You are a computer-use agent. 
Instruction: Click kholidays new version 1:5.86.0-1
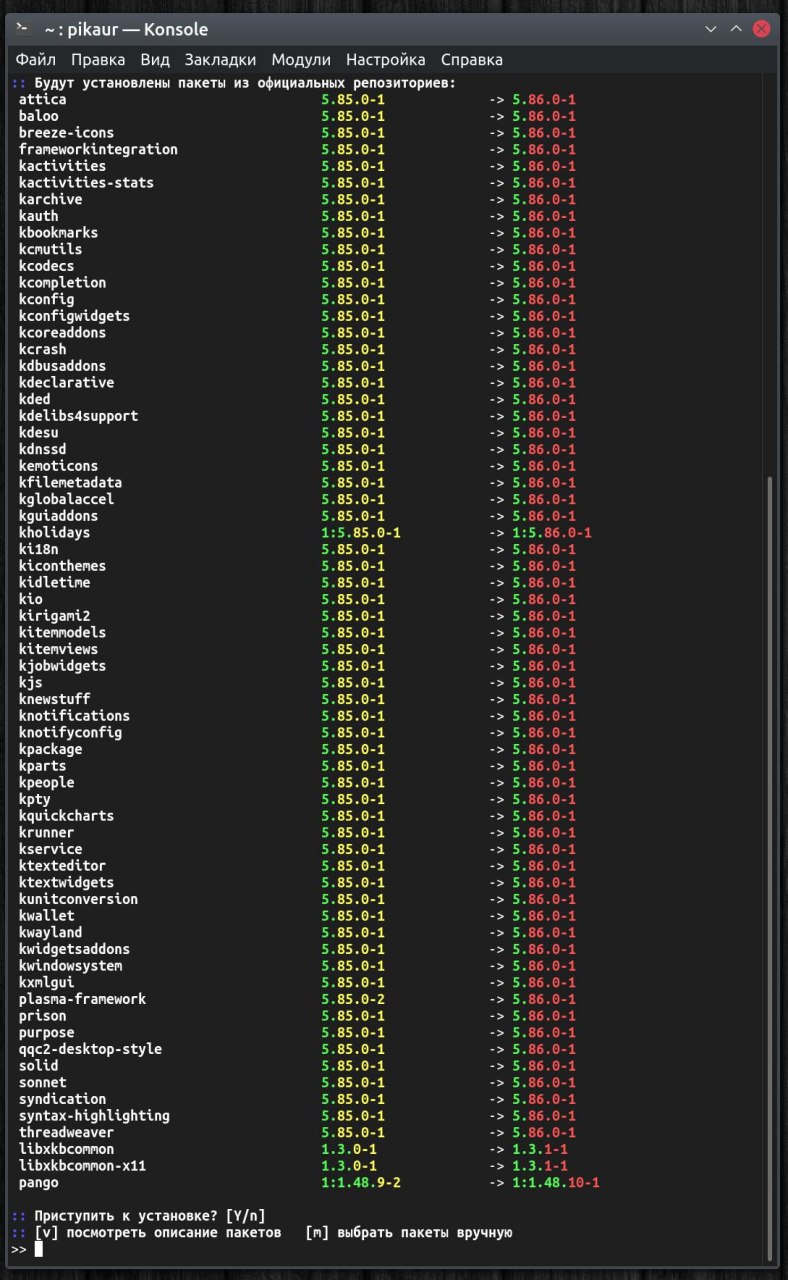click(552, 533)
